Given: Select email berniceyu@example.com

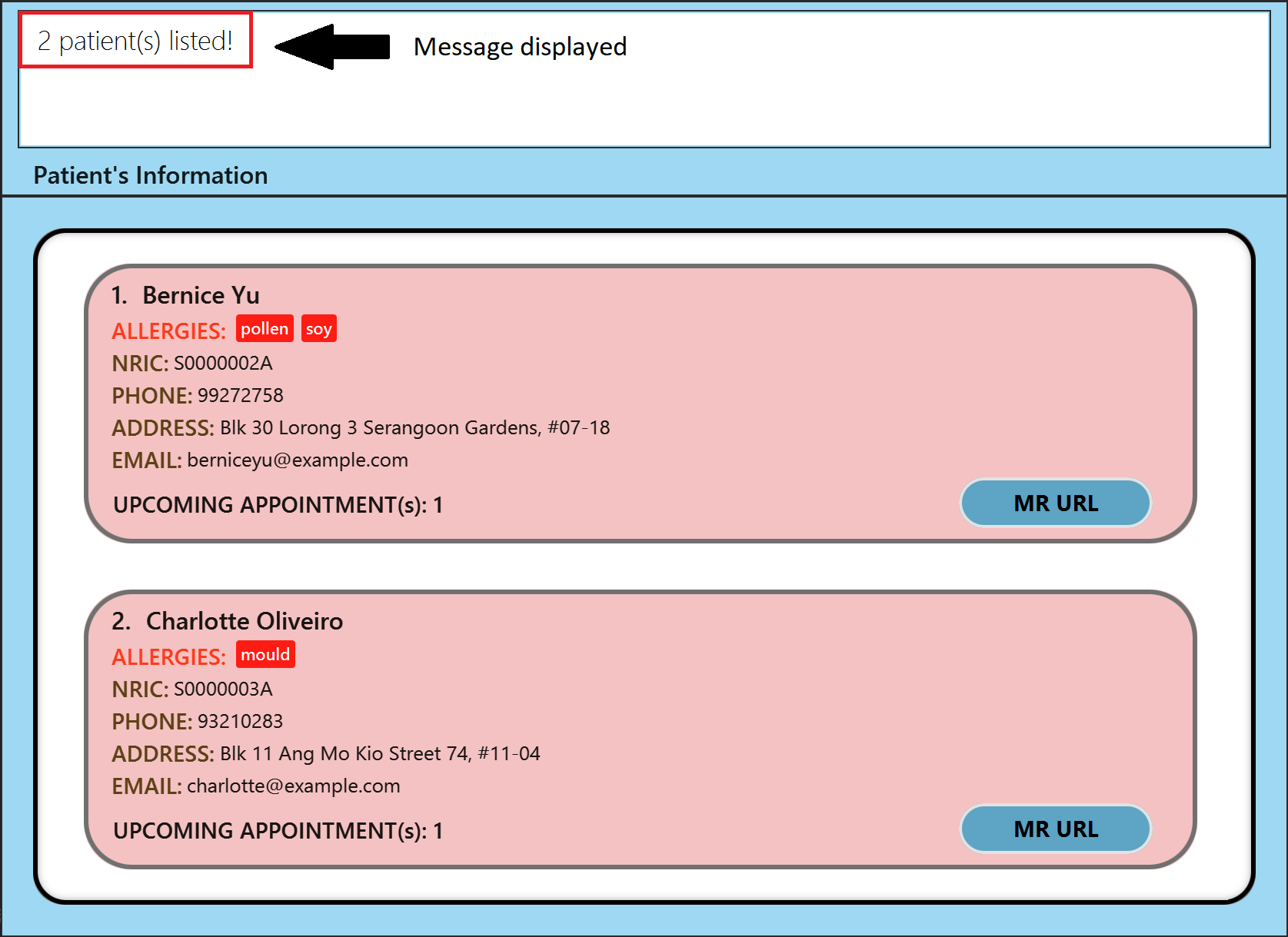Looking at the screenshot, I should [298, 460].
